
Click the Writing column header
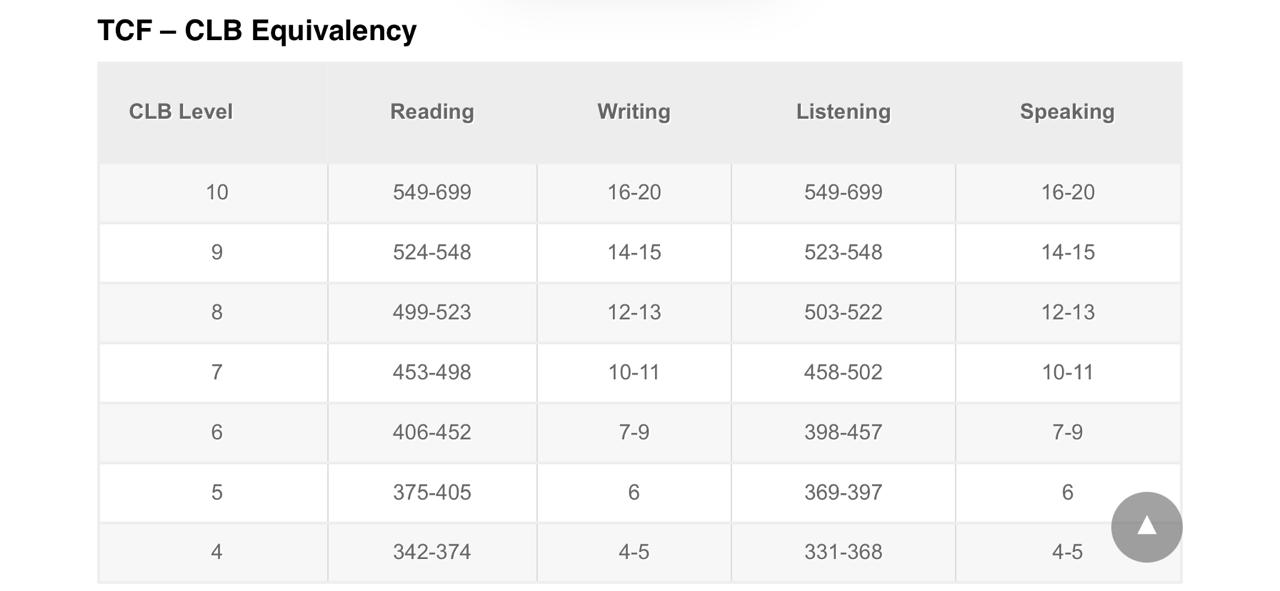point(633,111)
